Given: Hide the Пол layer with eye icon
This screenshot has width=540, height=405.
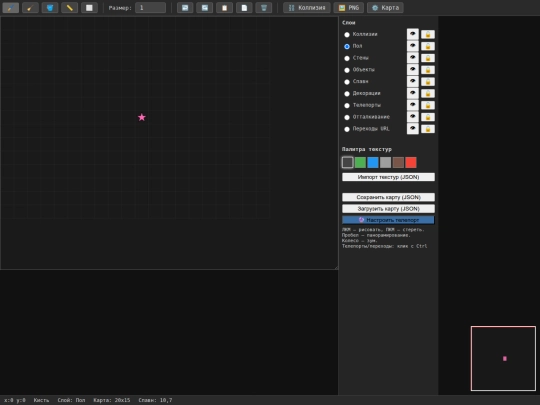Looking at the screenshot, I should click(x=413, y=46).
